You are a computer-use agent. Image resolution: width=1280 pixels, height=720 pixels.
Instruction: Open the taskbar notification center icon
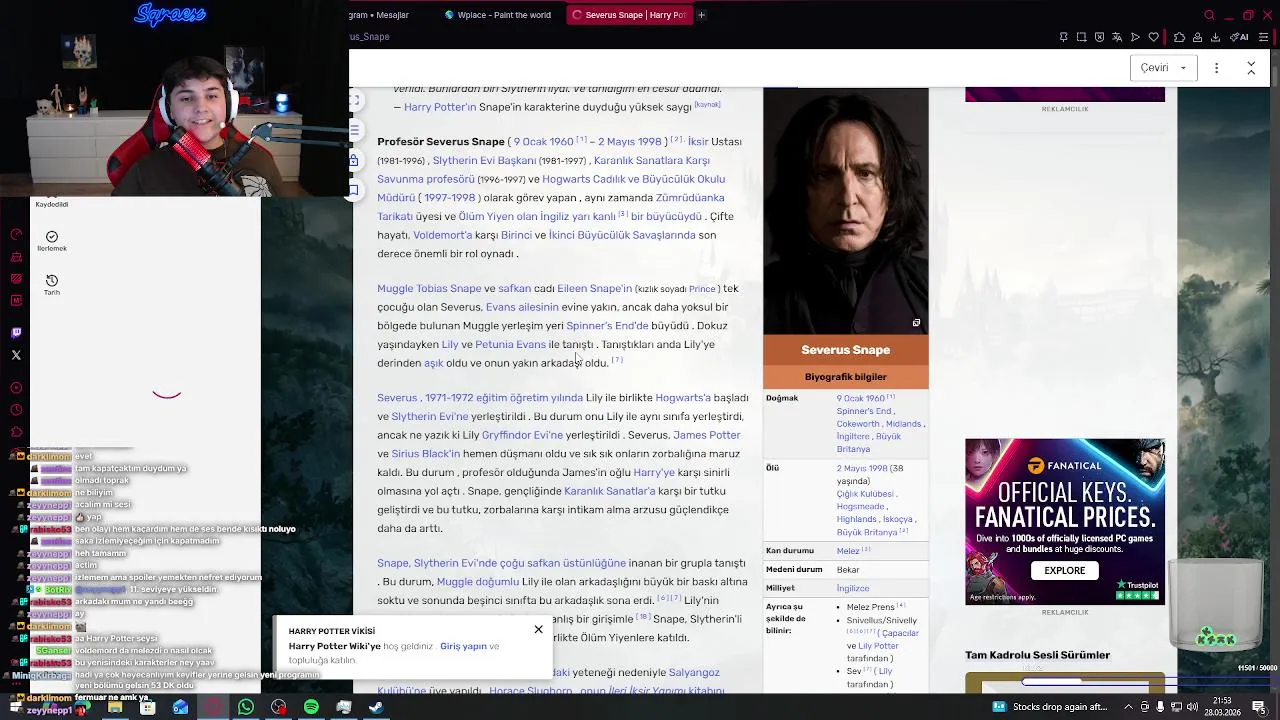[x=1259, y=707]
